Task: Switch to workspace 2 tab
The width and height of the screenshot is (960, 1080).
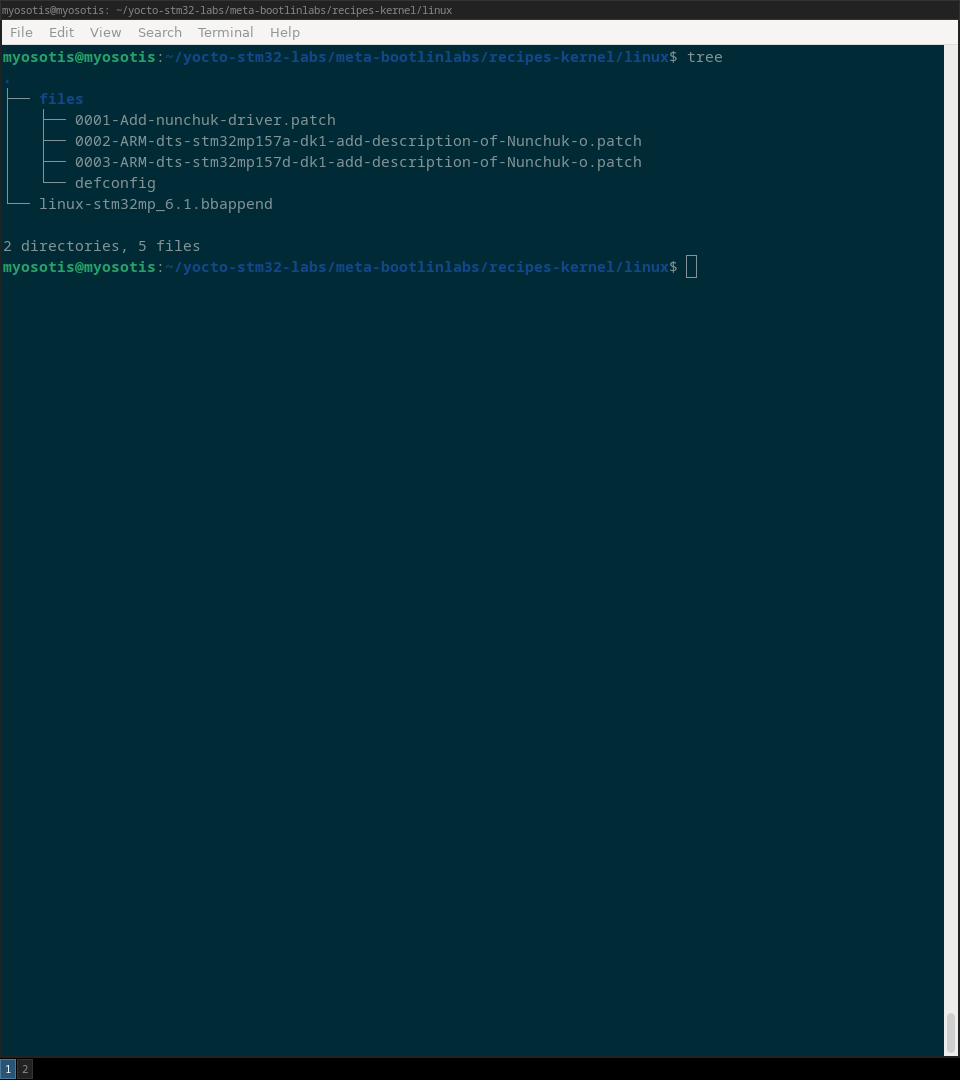Action: click(25, 1069)
